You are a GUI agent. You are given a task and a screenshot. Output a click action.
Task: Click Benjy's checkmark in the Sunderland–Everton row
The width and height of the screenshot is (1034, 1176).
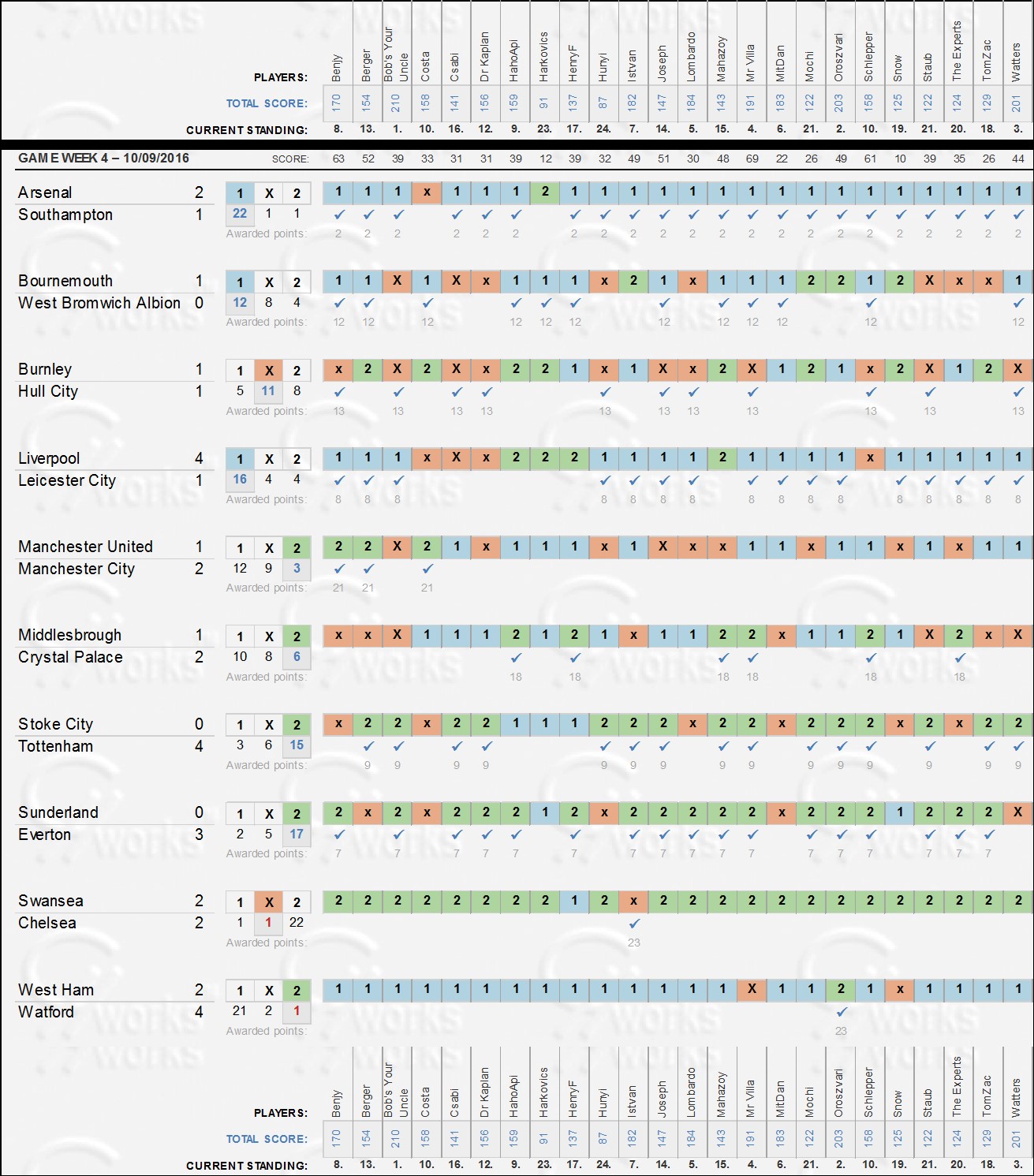click(x=339, y=834)
